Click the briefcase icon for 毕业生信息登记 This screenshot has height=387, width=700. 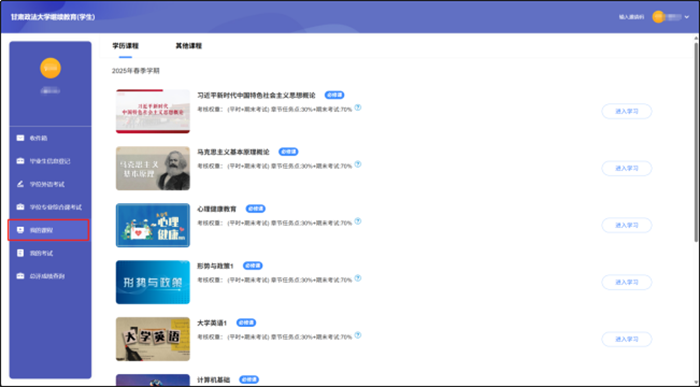coord(20,161)
